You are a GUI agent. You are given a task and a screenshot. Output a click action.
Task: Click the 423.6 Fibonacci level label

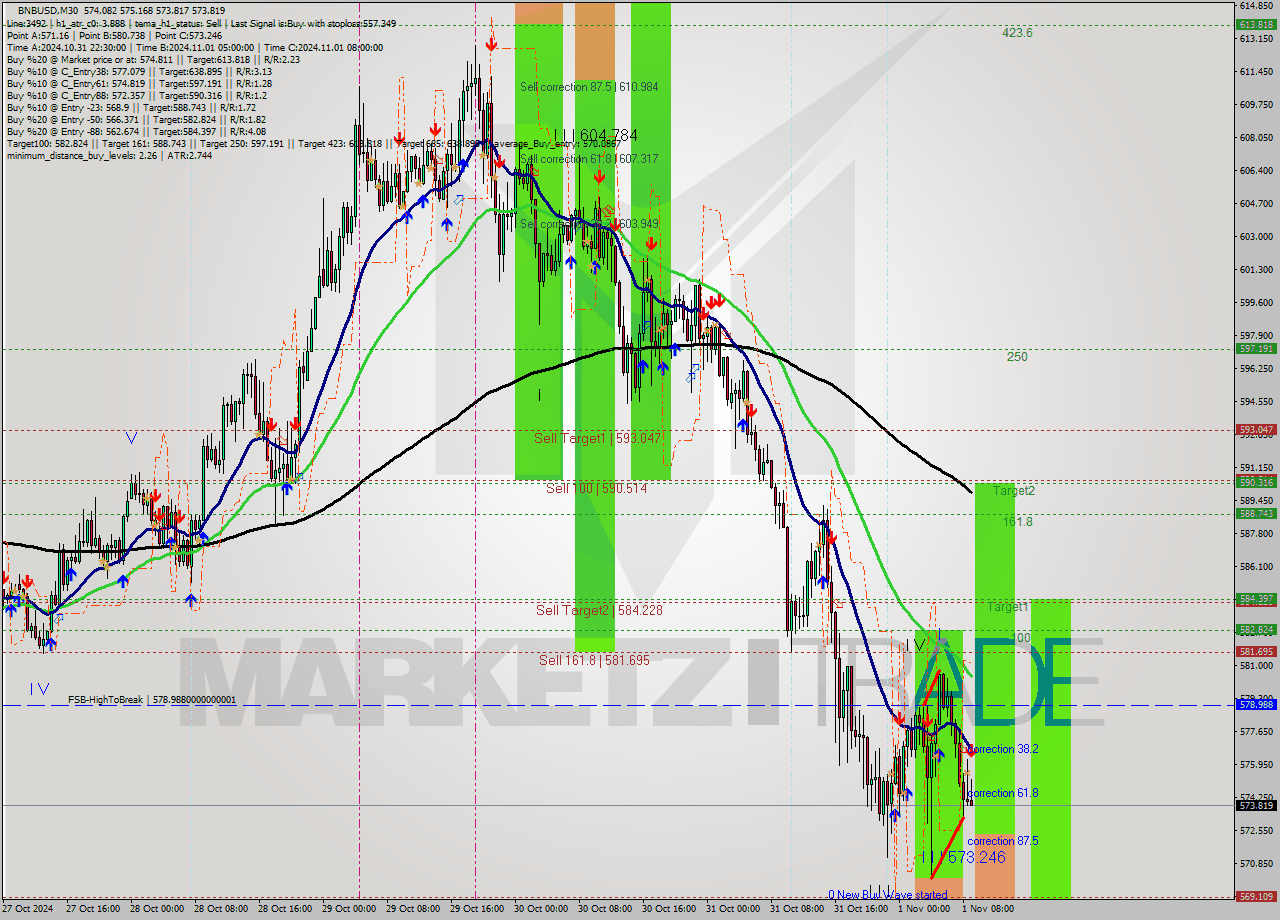[1017, 33]
